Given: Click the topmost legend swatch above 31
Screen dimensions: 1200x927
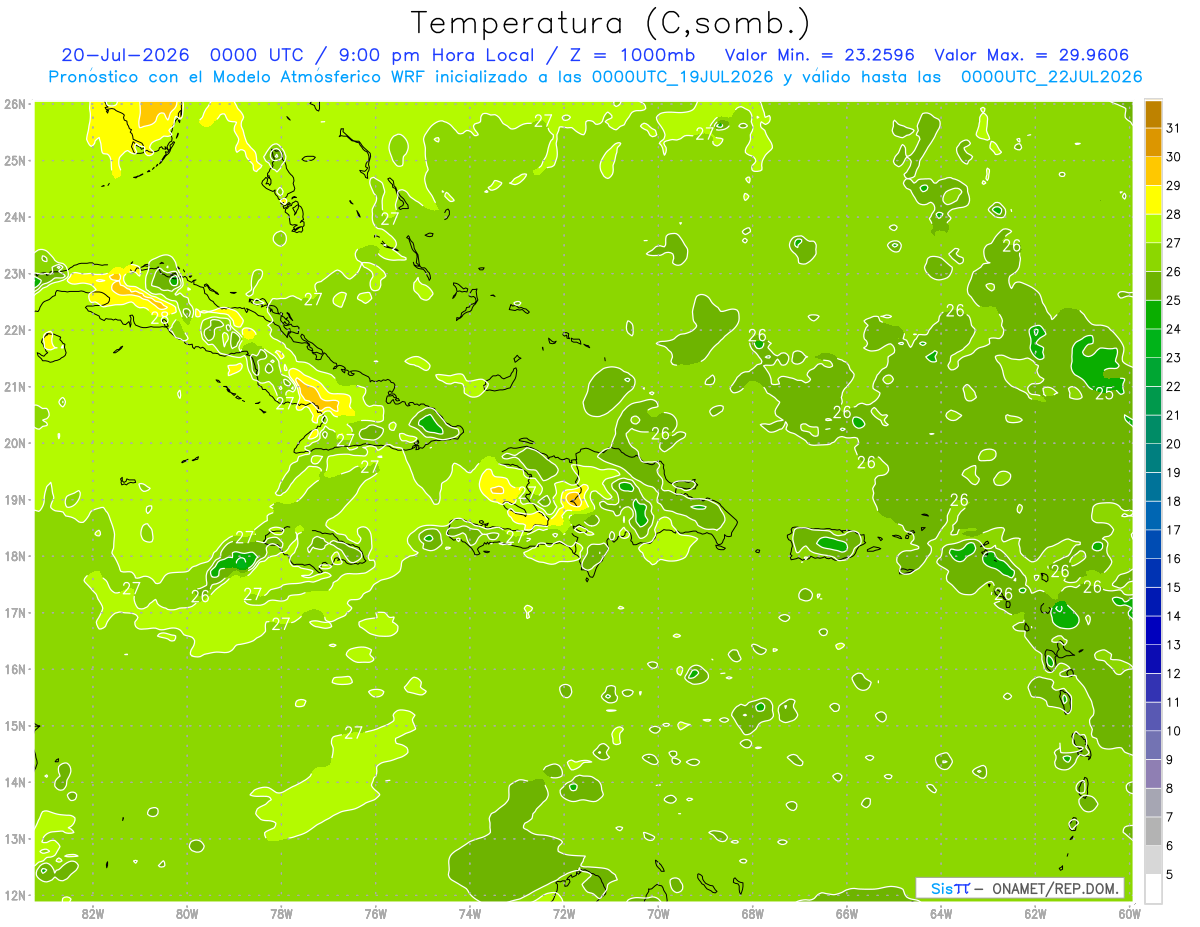Looking at the screenshot, I should pos(1153,114).
